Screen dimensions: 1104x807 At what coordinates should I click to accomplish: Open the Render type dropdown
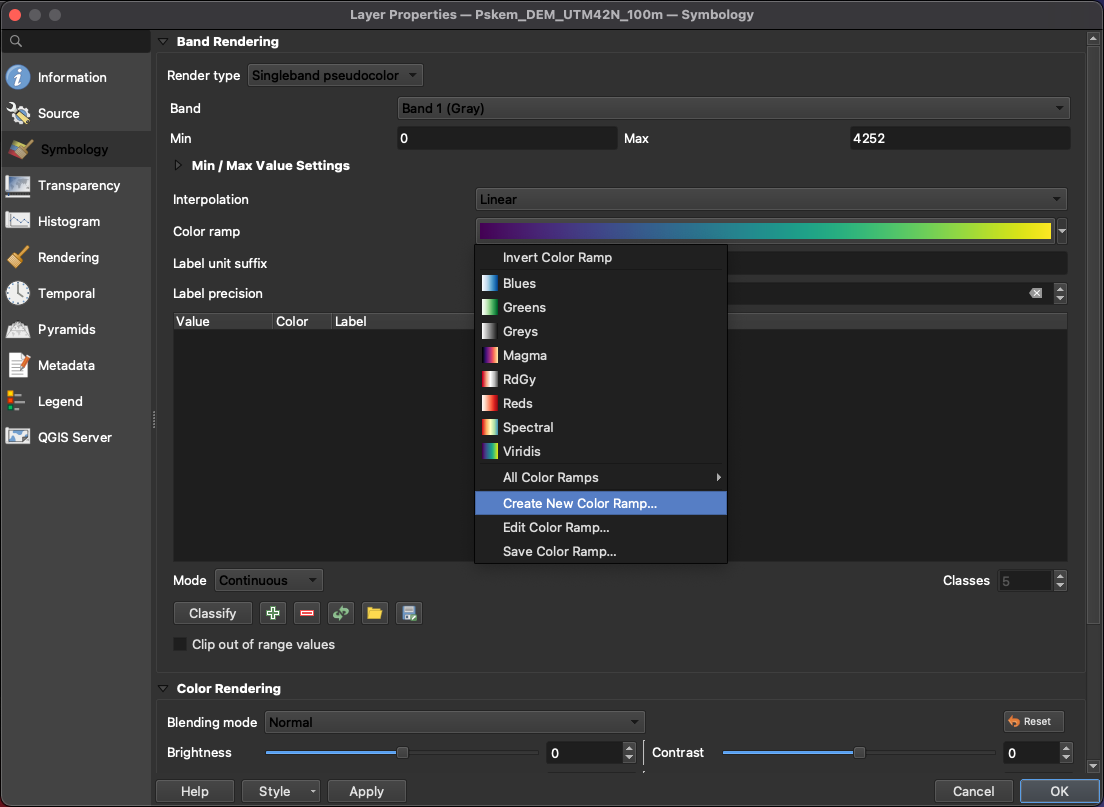(x=335, y=75)
